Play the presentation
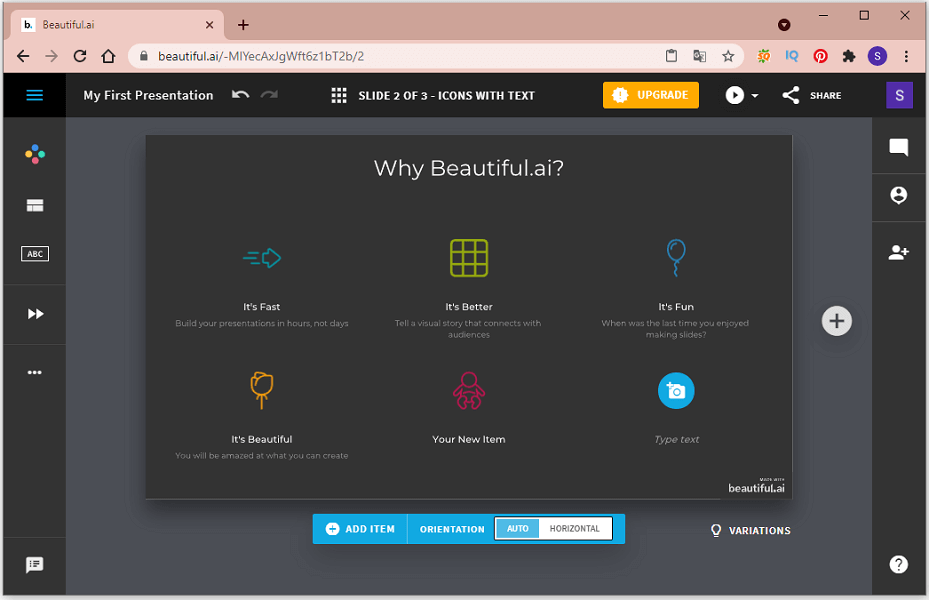This screenshot has height=600, width=929. [735, 95]
